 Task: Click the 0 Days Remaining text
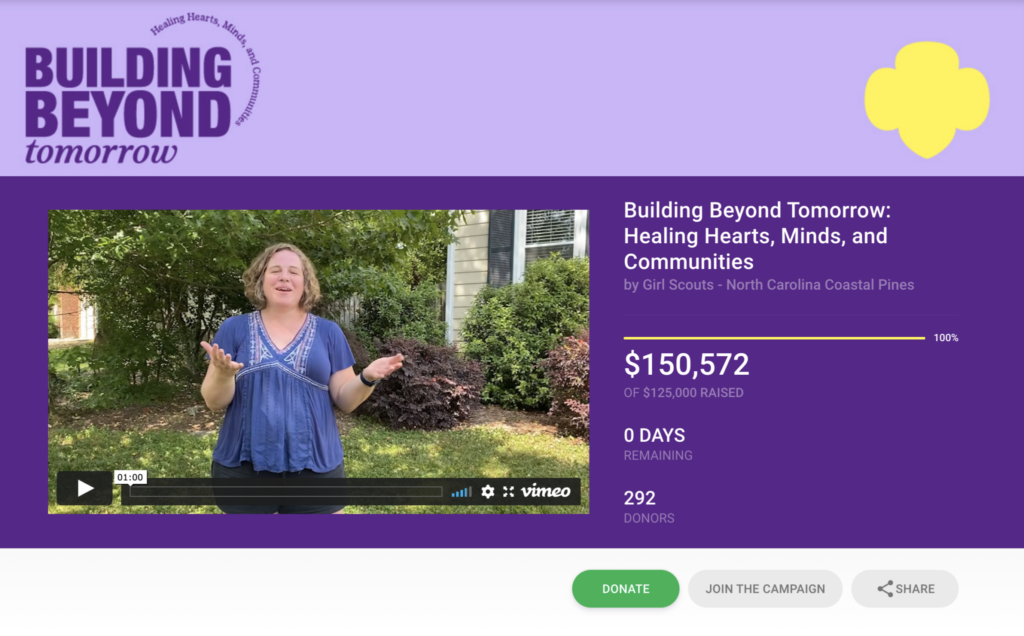tap(658, 444)
